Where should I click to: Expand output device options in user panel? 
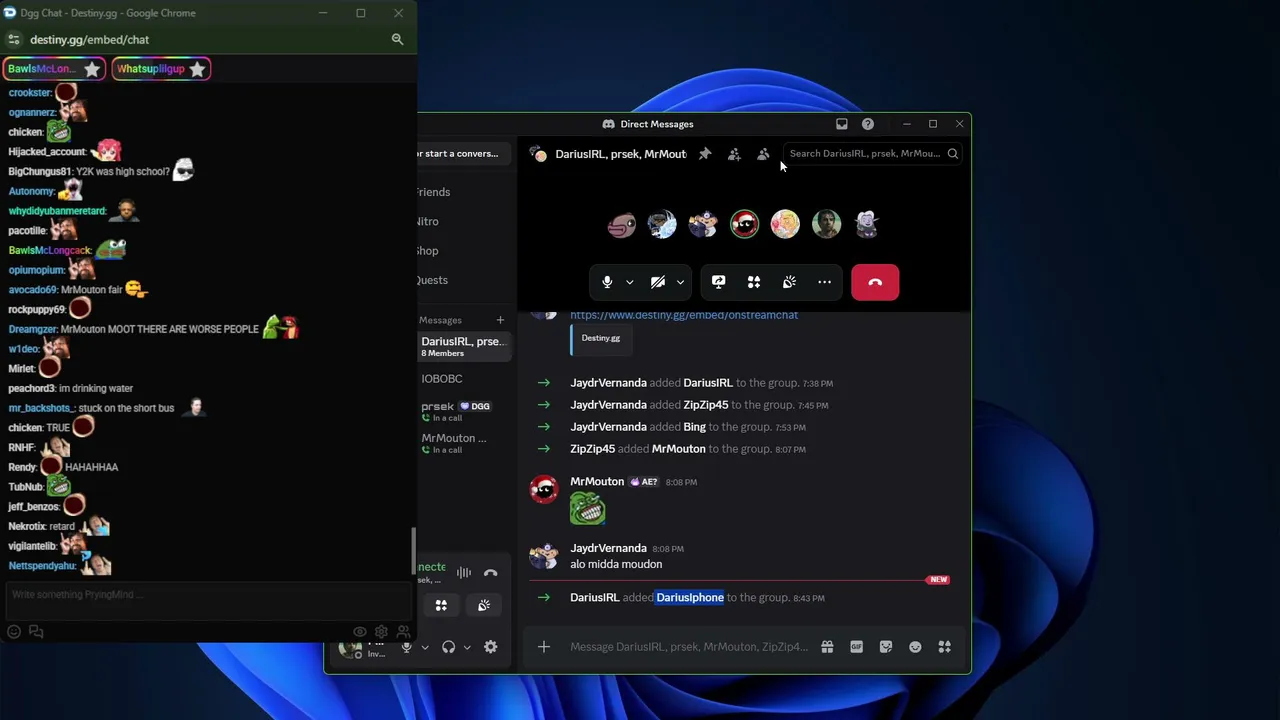(467, 647)
